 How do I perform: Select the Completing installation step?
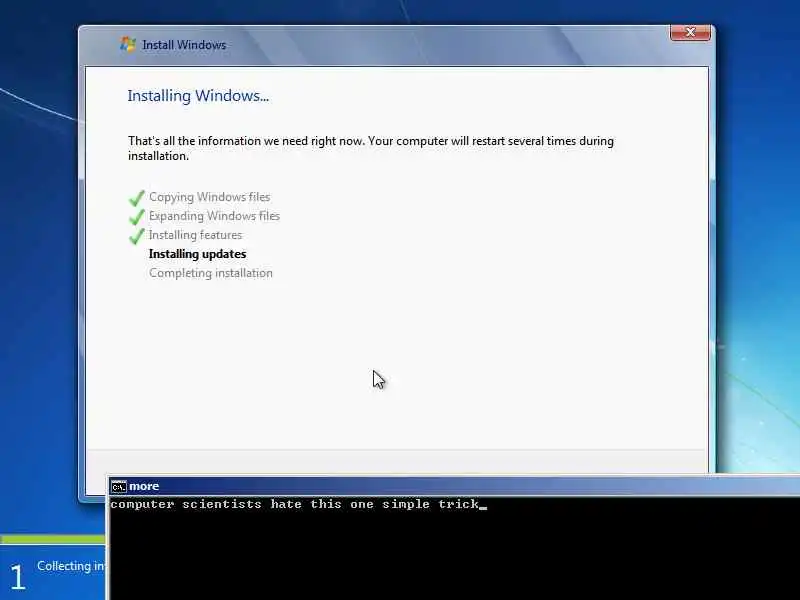tap(211, 273)
